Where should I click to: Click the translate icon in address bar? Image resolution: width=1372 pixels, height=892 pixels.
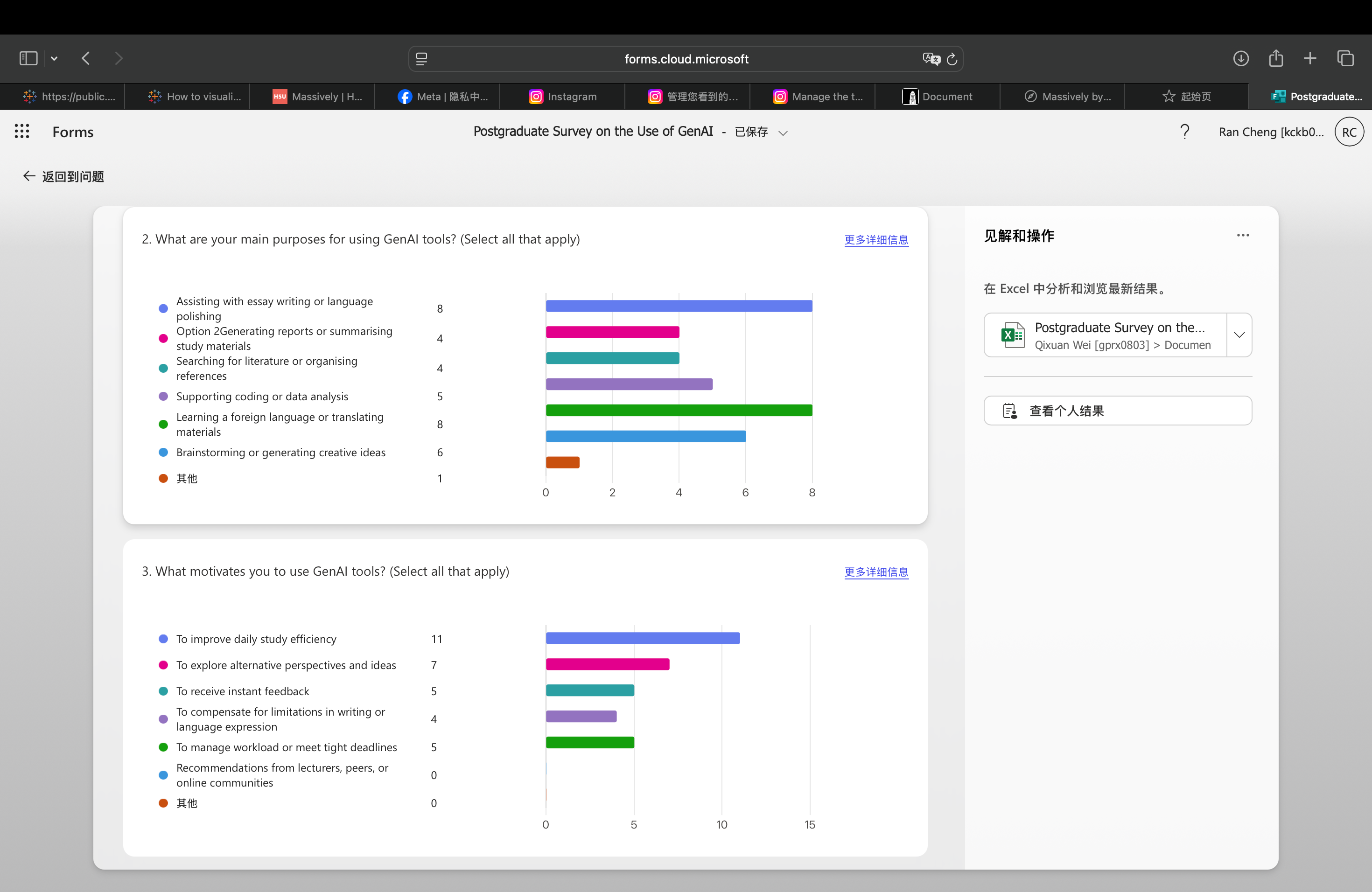coord(931,59)
